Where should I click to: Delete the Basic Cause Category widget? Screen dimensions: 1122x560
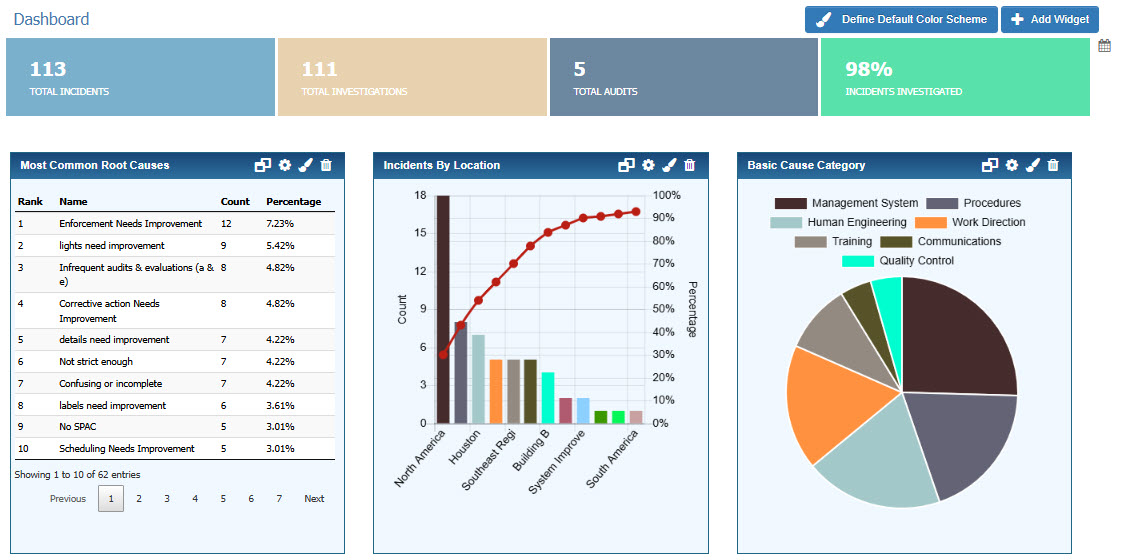(x=1053, y=165)
